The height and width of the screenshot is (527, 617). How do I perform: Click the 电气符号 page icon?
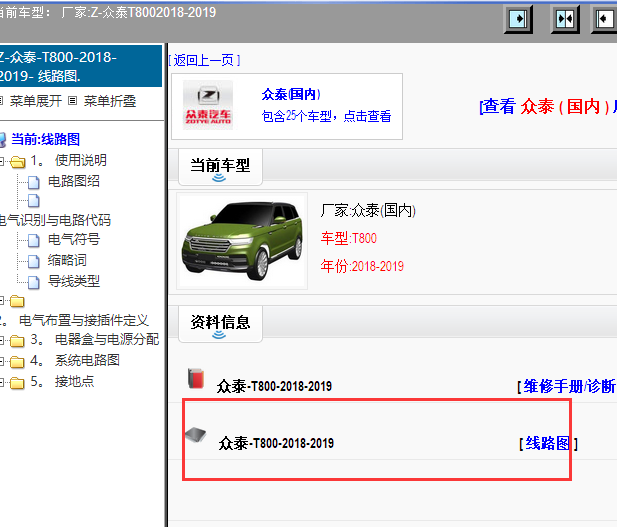coord(34,240)
